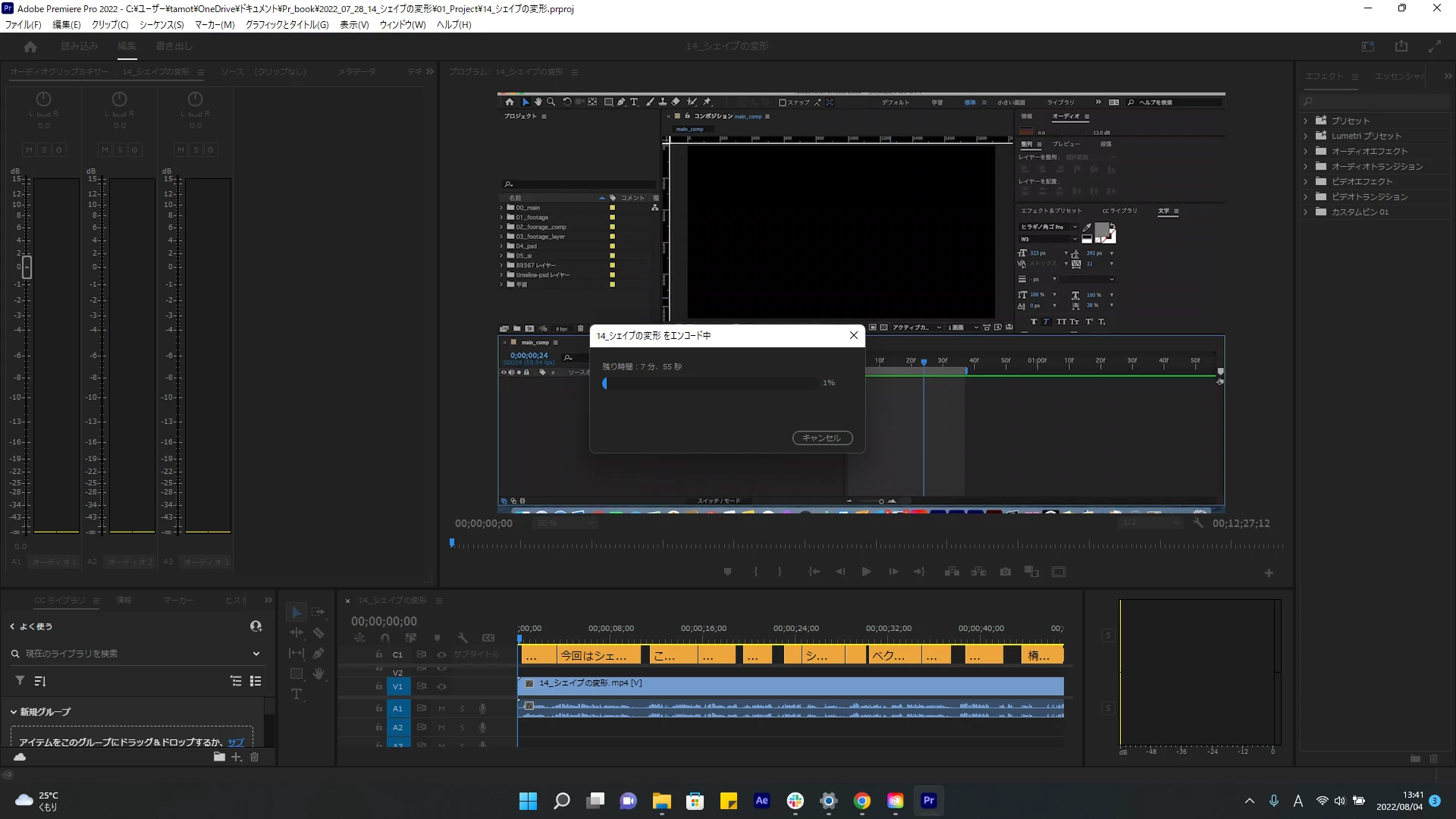Toggle the V1 track output eye
Viewport: 1456px width, 819px height.
coord(442,686)
